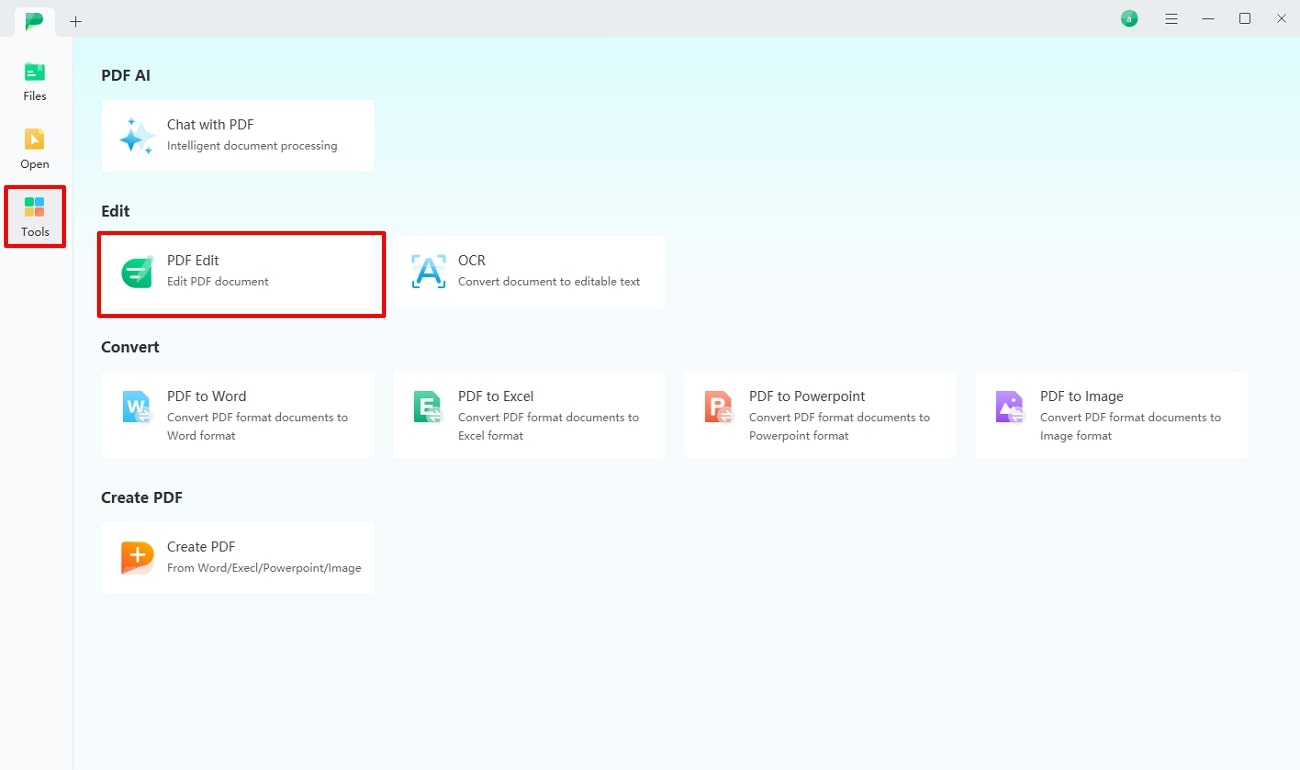Click the OCR letter A icon

pos(428,271)
